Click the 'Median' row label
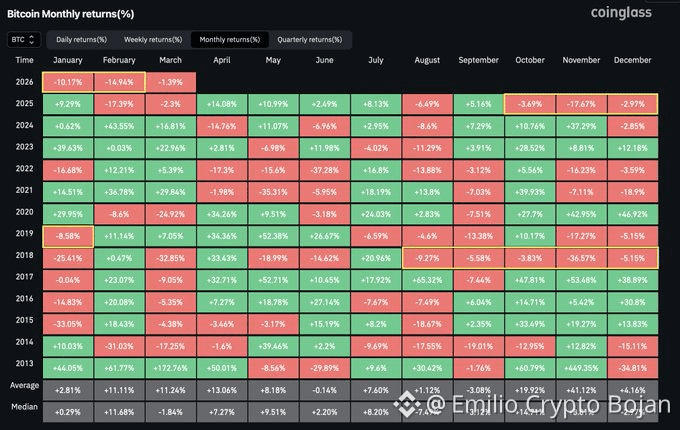Viewport: 680px width, 430px height. point(24,407)
